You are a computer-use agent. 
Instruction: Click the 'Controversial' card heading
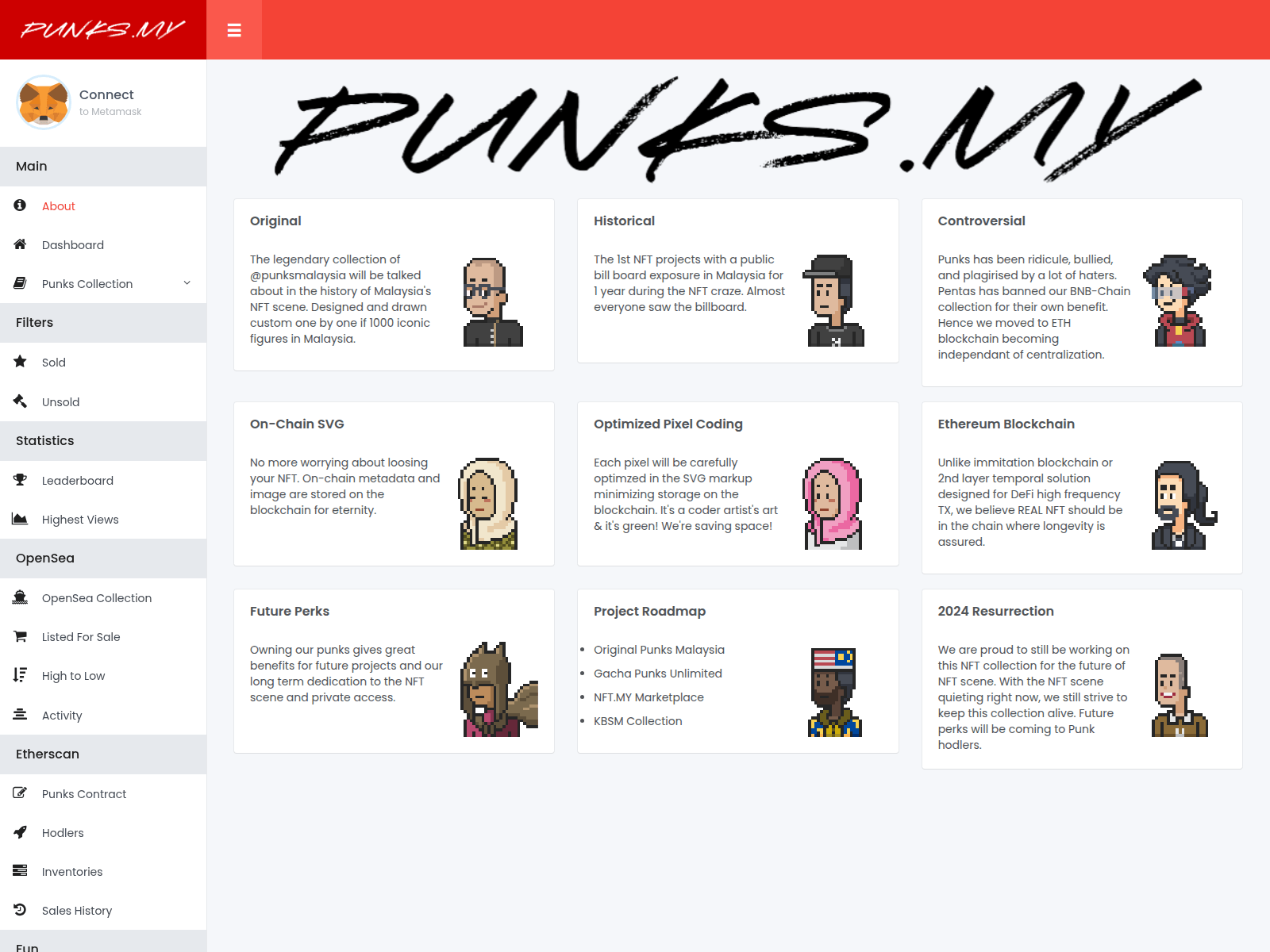click(x=982, y=221)
